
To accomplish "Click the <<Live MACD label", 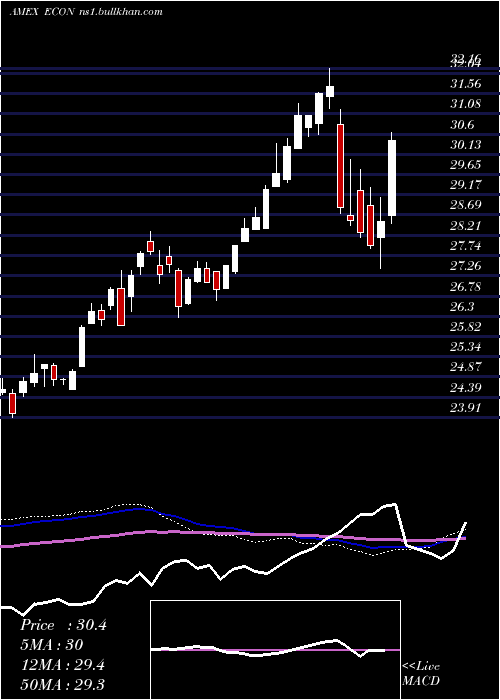I will pyautogui.click(x=421, y=673).
